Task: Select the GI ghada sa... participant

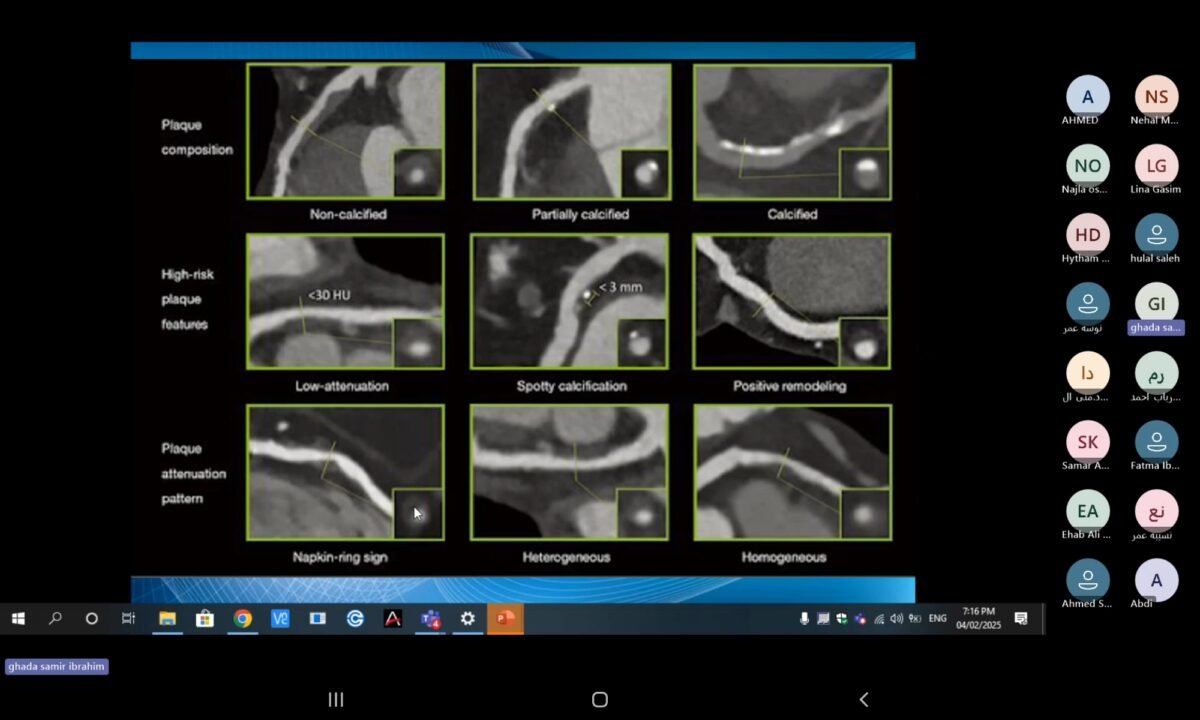Action: click(x=1156, y=304)
